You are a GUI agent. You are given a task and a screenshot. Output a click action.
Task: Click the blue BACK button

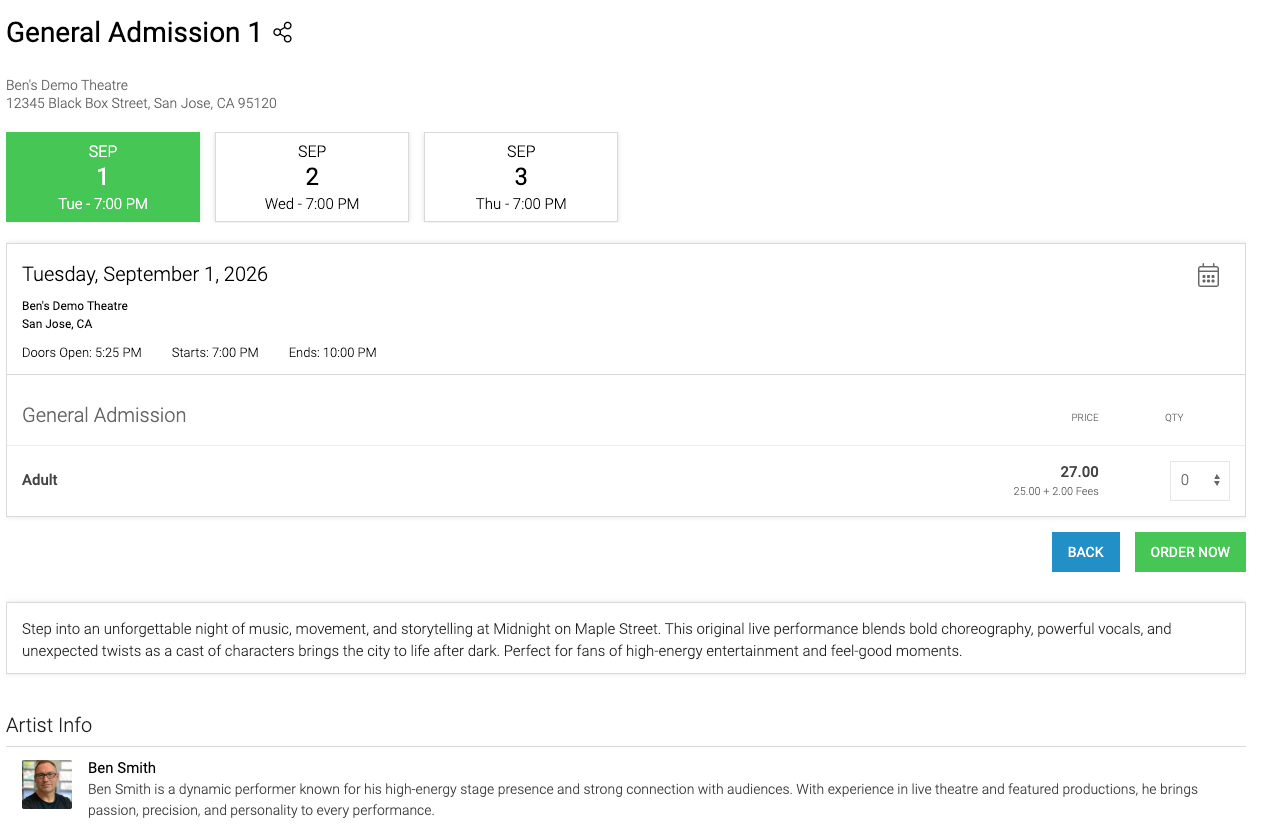coord(1085,552)
